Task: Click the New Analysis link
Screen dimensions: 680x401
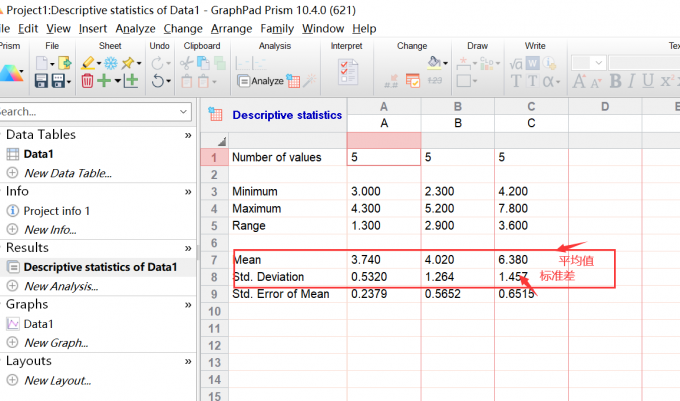Action: tap(61, 286)
